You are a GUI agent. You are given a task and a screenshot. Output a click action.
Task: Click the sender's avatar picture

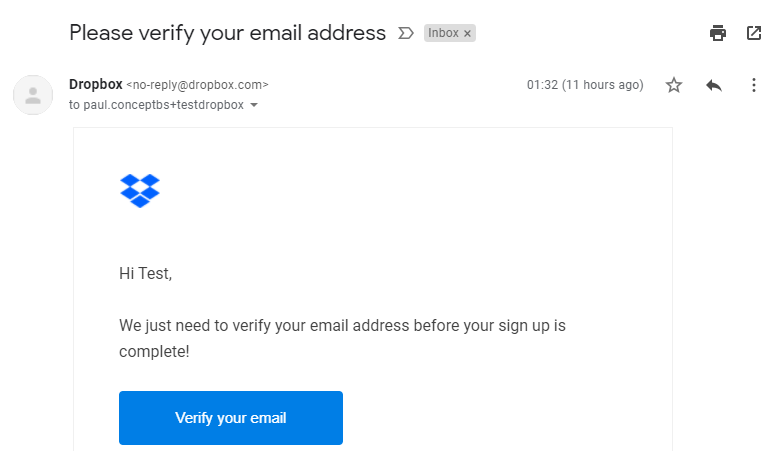click(33, 95)
